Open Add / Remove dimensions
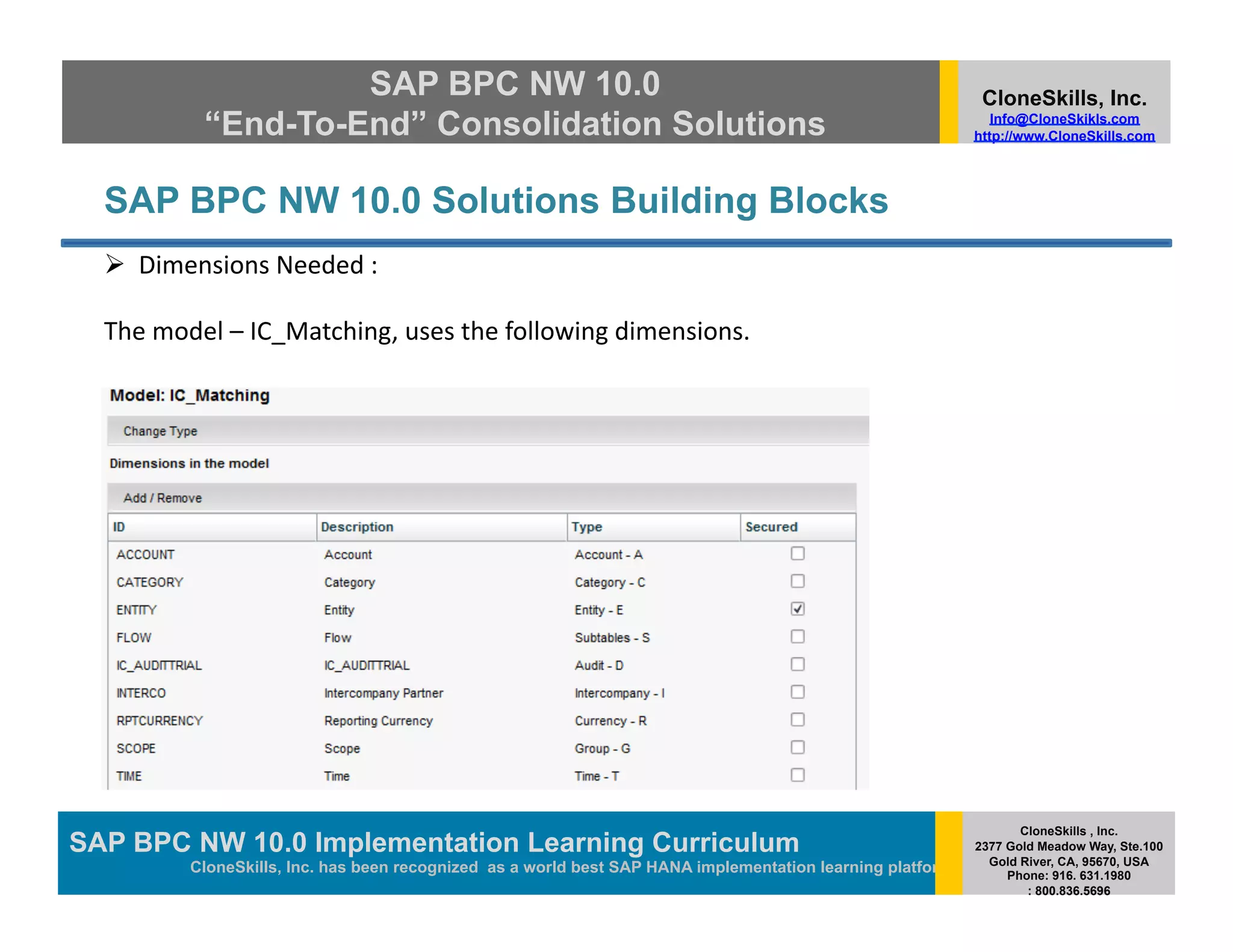 163,498
